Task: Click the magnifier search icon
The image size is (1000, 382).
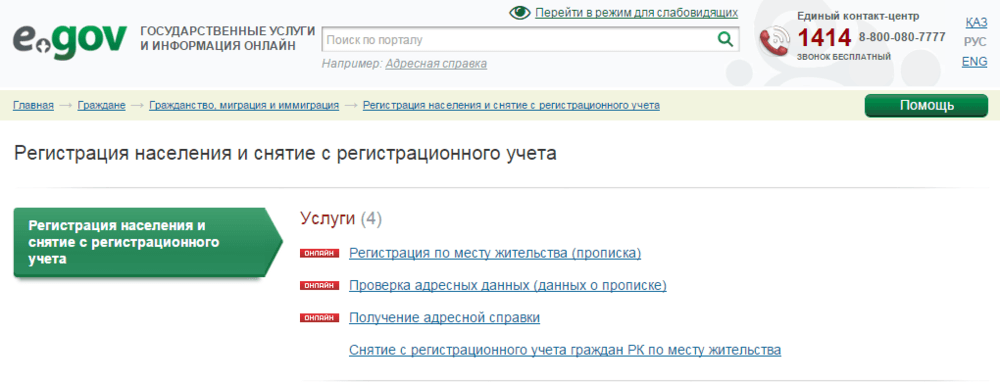Action: (725, 40)
